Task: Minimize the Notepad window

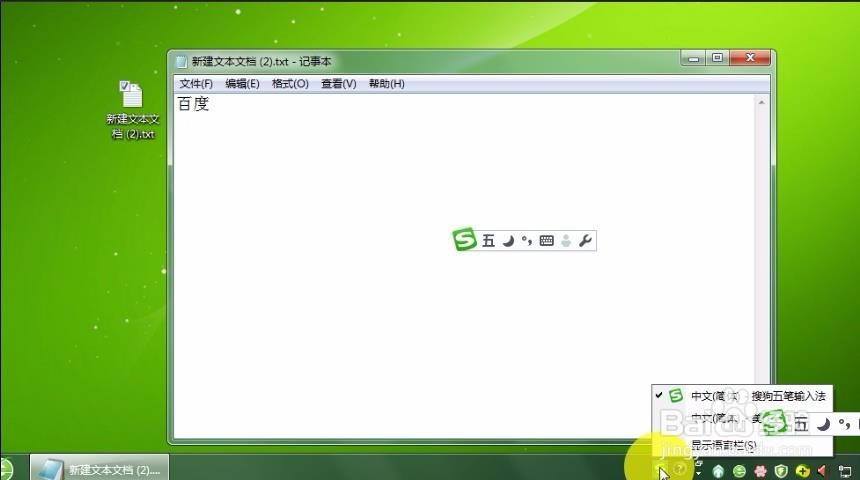Action: pos(694,58)
